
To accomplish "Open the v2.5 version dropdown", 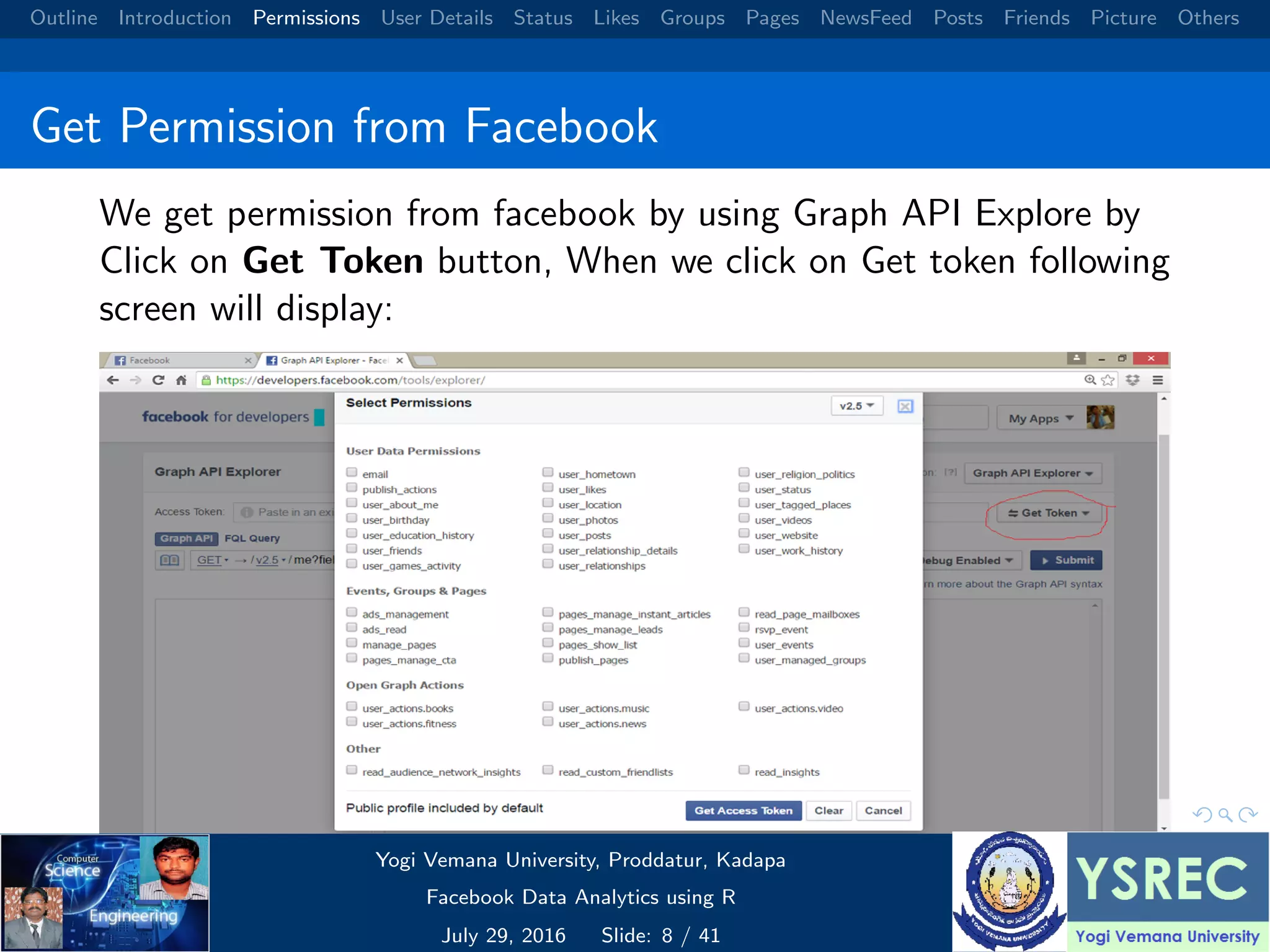I will click(857, 406).
